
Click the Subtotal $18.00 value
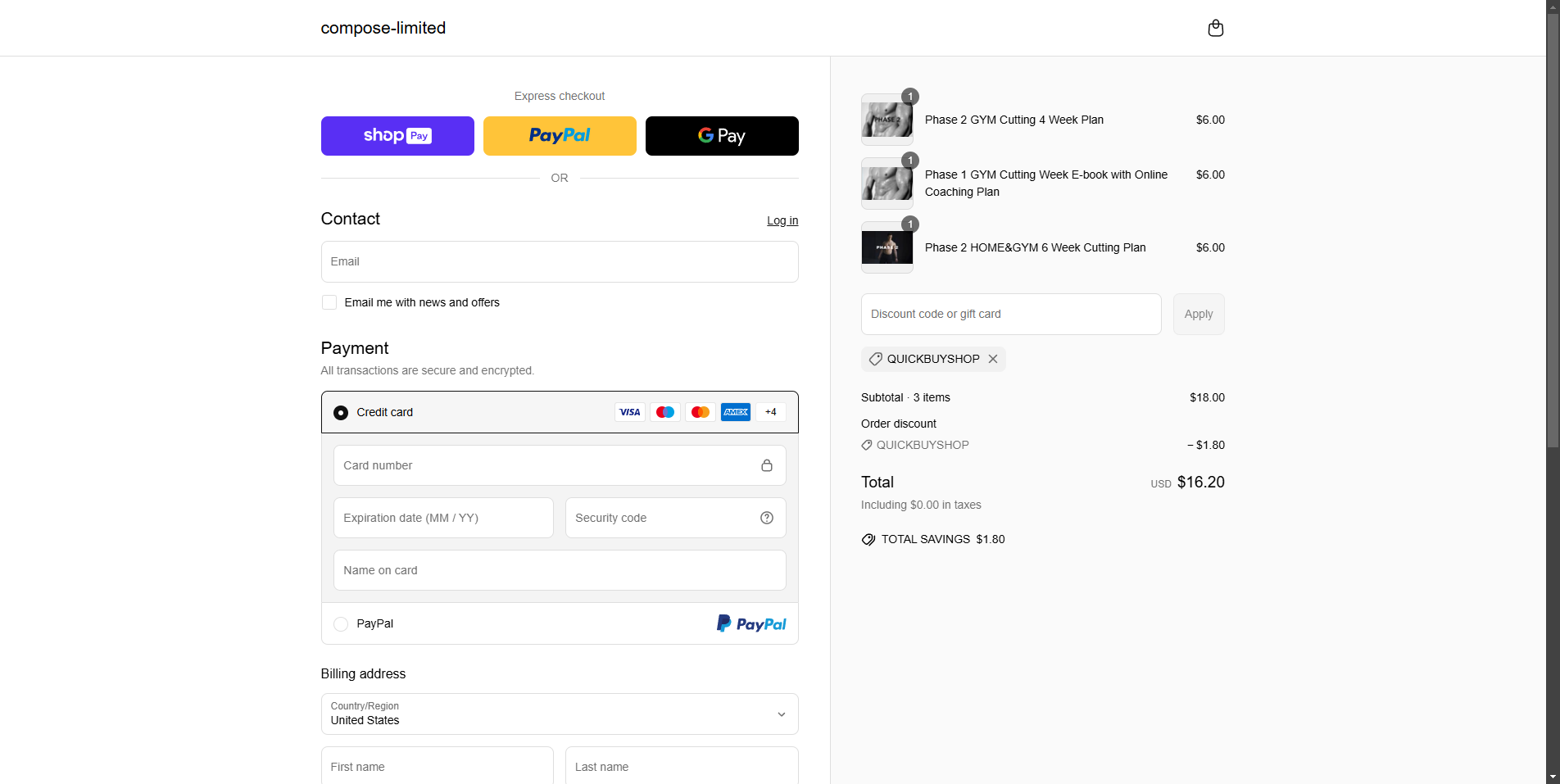1207,397
